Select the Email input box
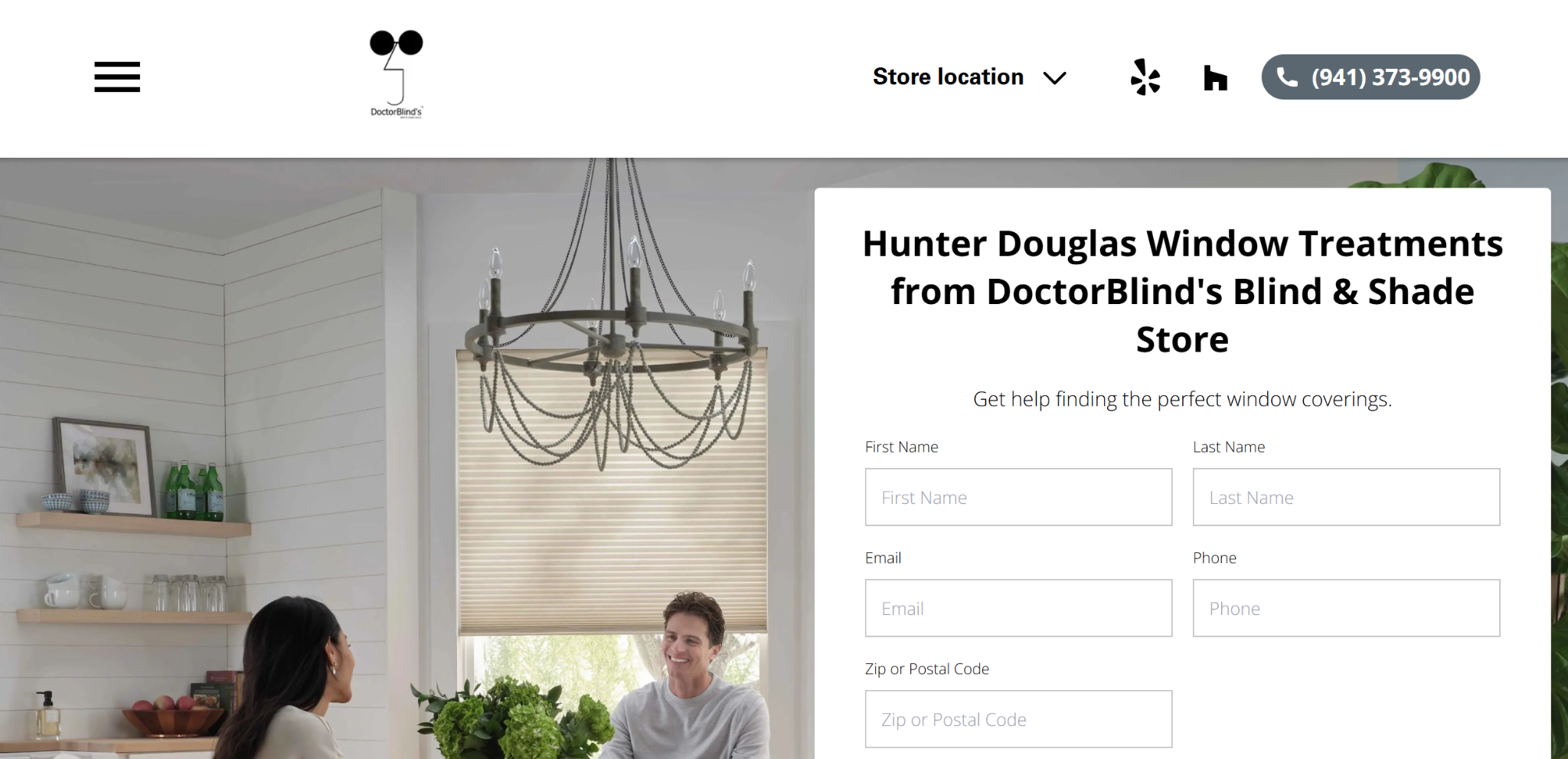 click(x=1018, y=608)
